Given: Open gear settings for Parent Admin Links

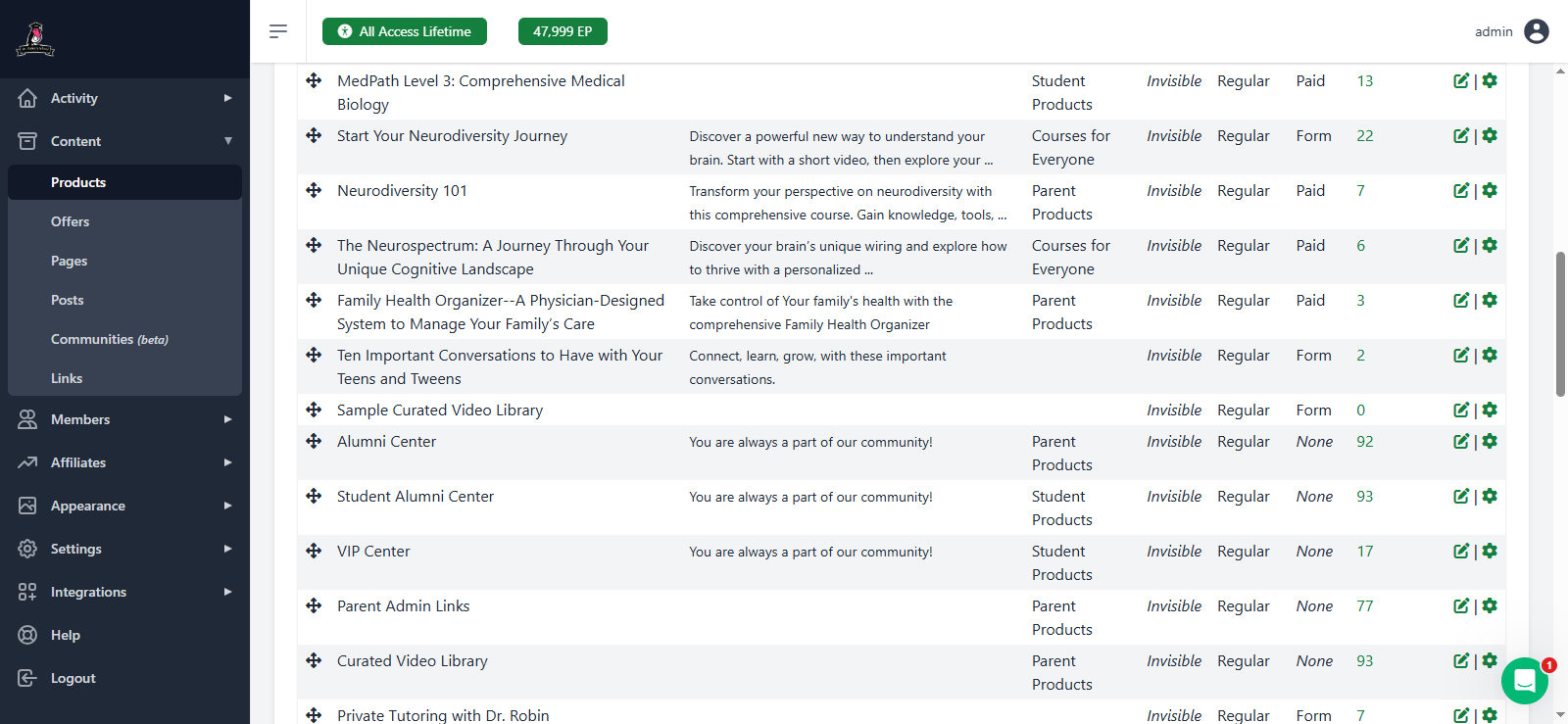Looking at the screenshot, I should [x=1490, y=606].
